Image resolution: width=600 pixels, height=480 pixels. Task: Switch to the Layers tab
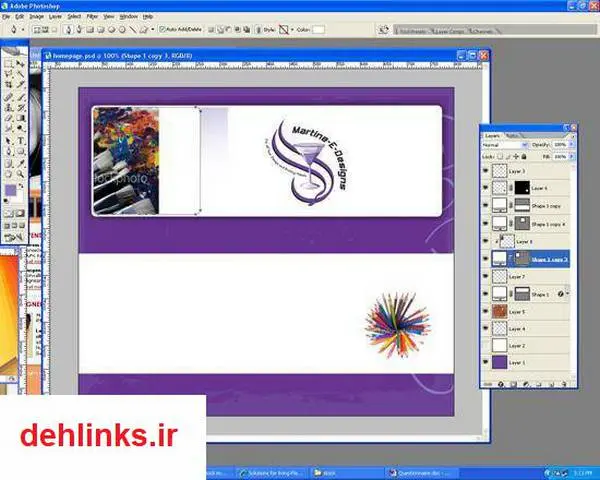(492, 136)
